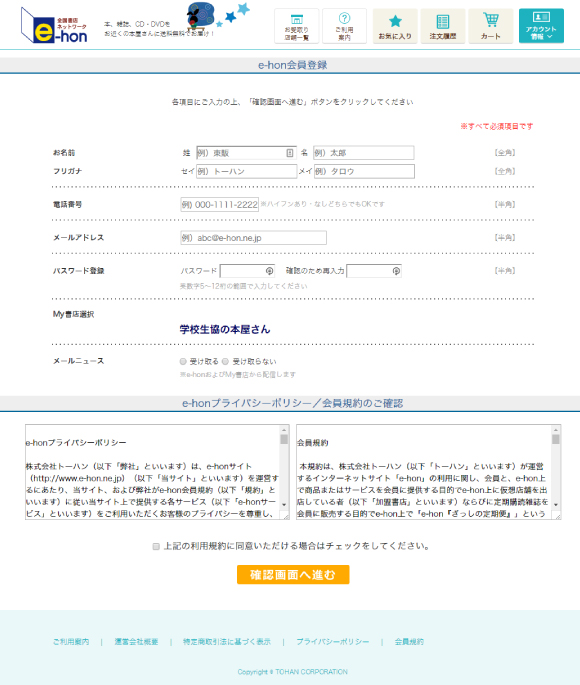
Task: Click the My書店選択 label
Action: [x=73, y=314]
